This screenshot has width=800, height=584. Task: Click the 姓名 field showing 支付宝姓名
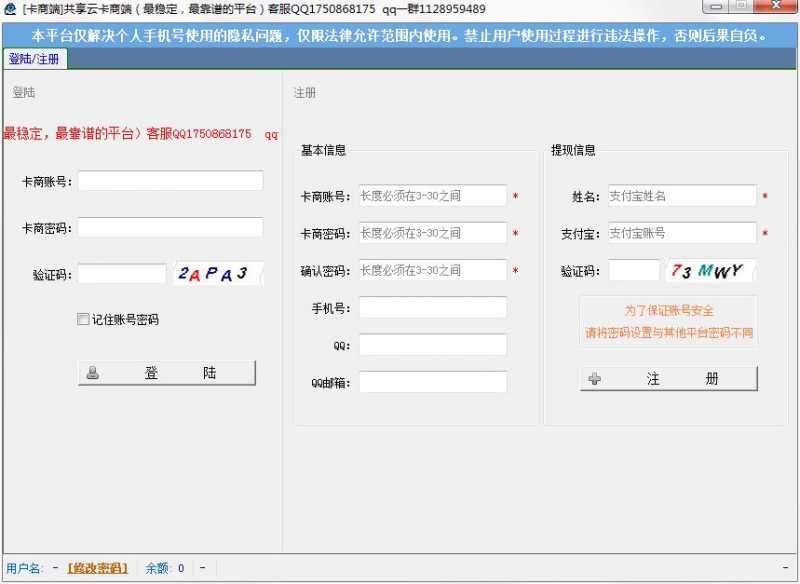683,195
